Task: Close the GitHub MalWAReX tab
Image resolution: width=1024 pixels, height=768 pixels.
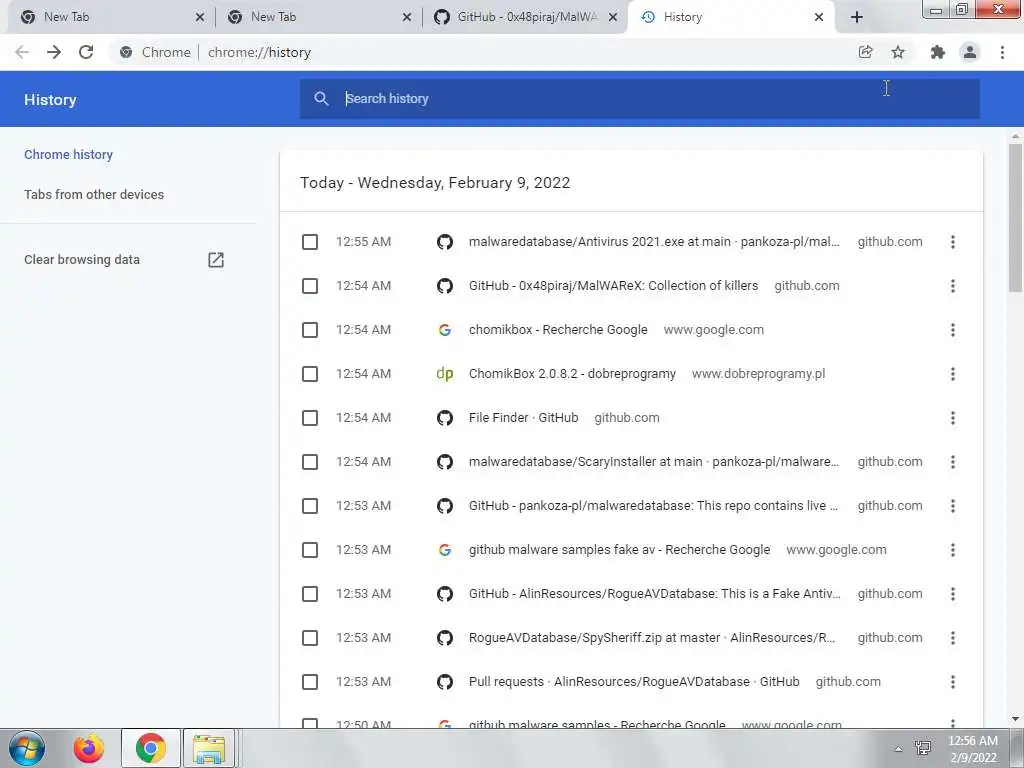Action: click(x=613, y=18)
